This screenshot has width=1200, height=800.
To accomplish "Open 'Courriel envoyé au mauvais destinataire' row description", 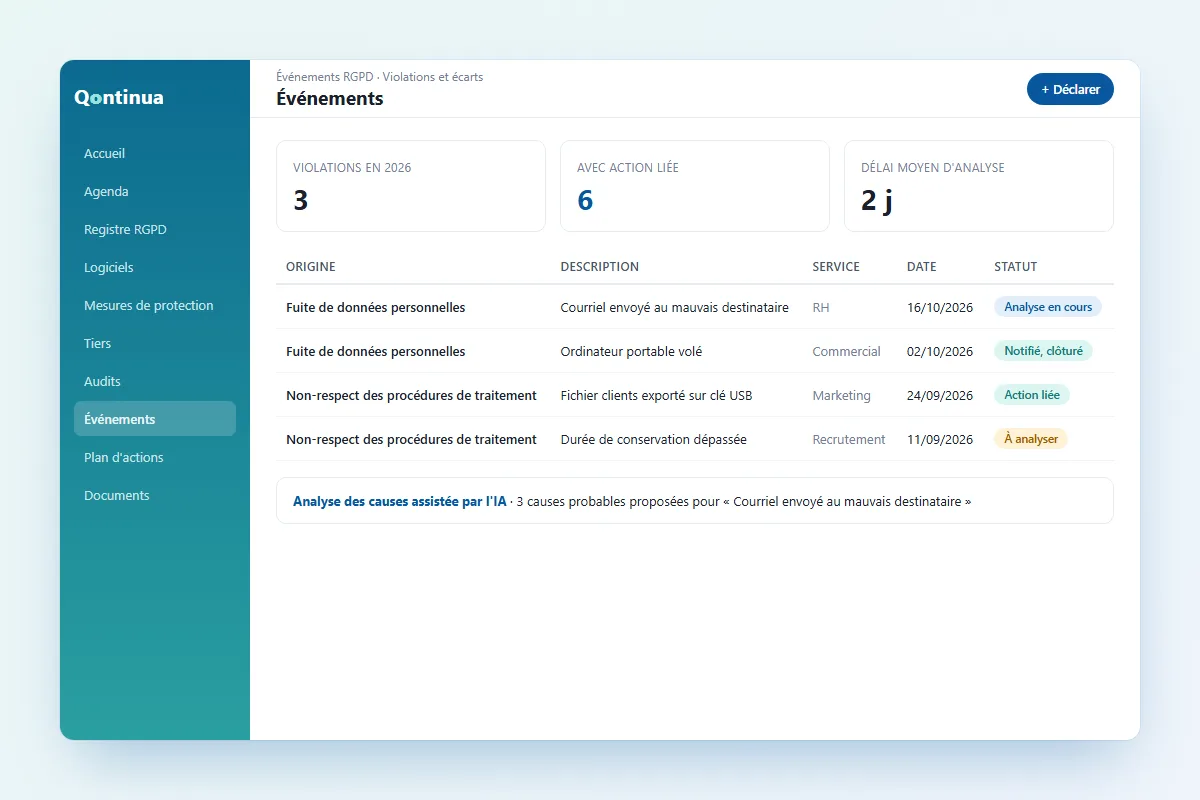I will click(x=675, y=308).
